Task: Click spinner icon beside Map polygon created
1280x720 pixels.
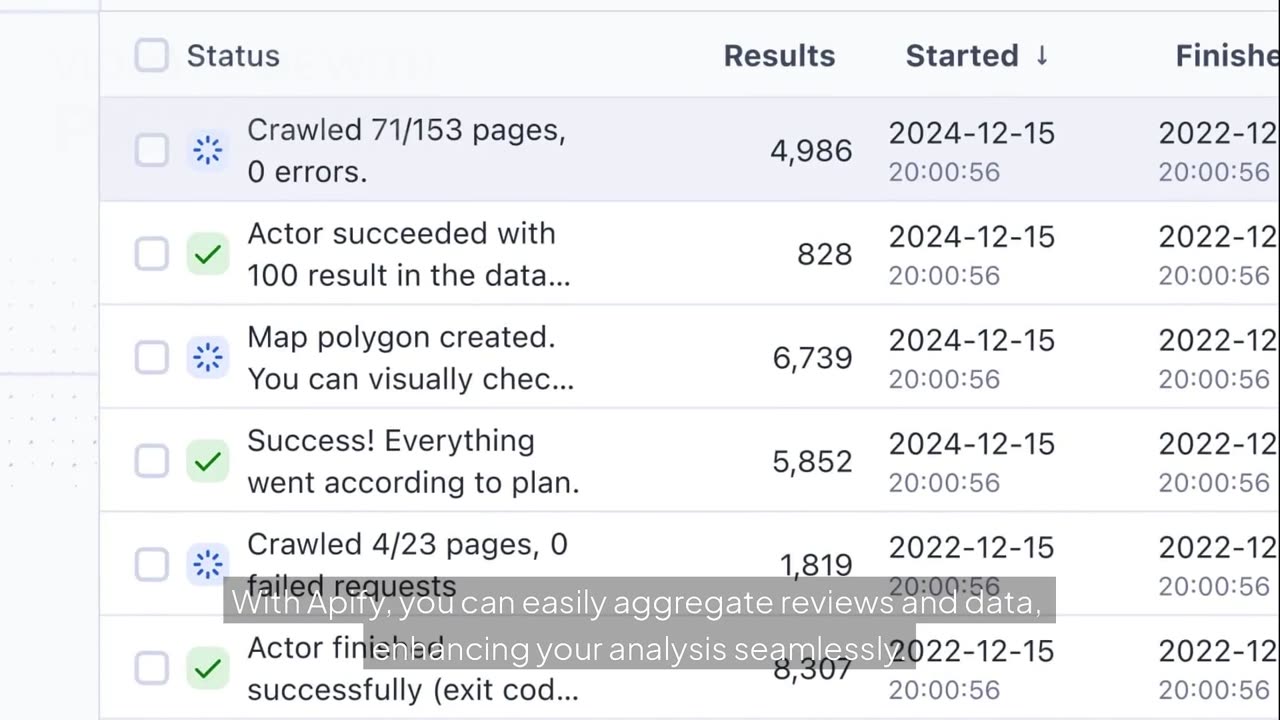Action: coord(208,358)
